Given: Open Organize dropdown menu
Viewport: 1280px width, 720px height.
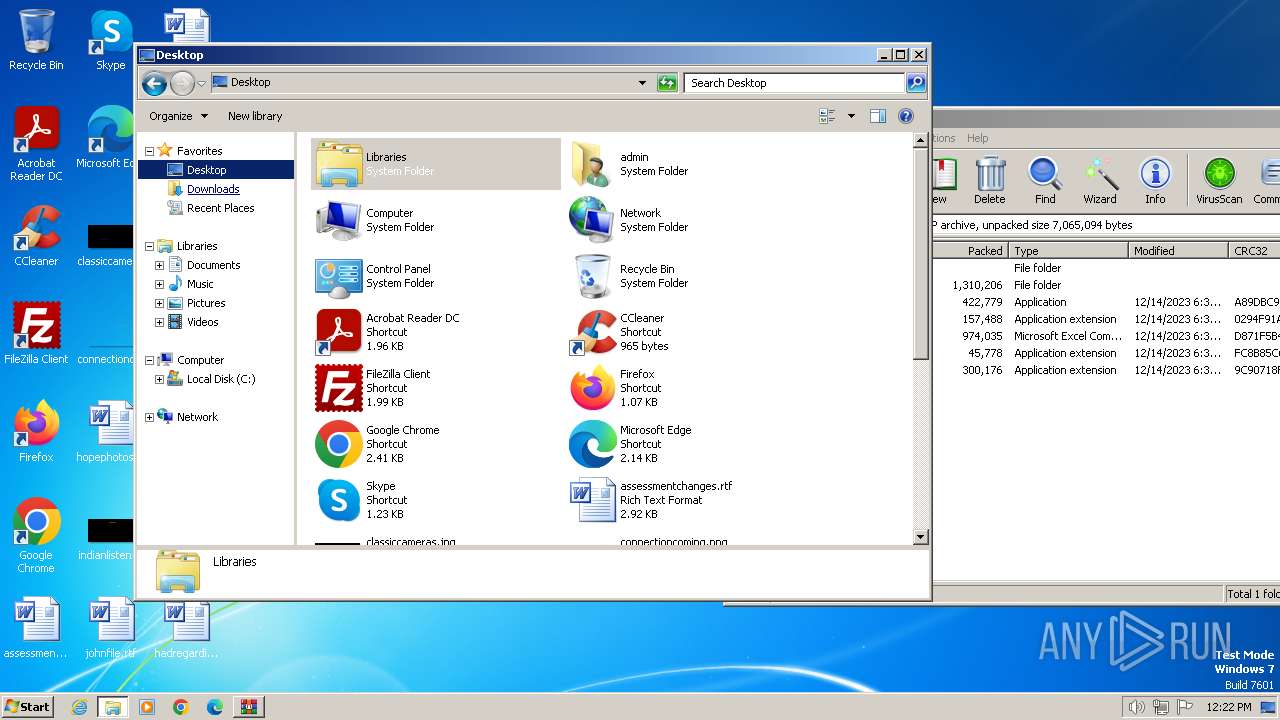Looking at the screenshot, I should [178, 116].
